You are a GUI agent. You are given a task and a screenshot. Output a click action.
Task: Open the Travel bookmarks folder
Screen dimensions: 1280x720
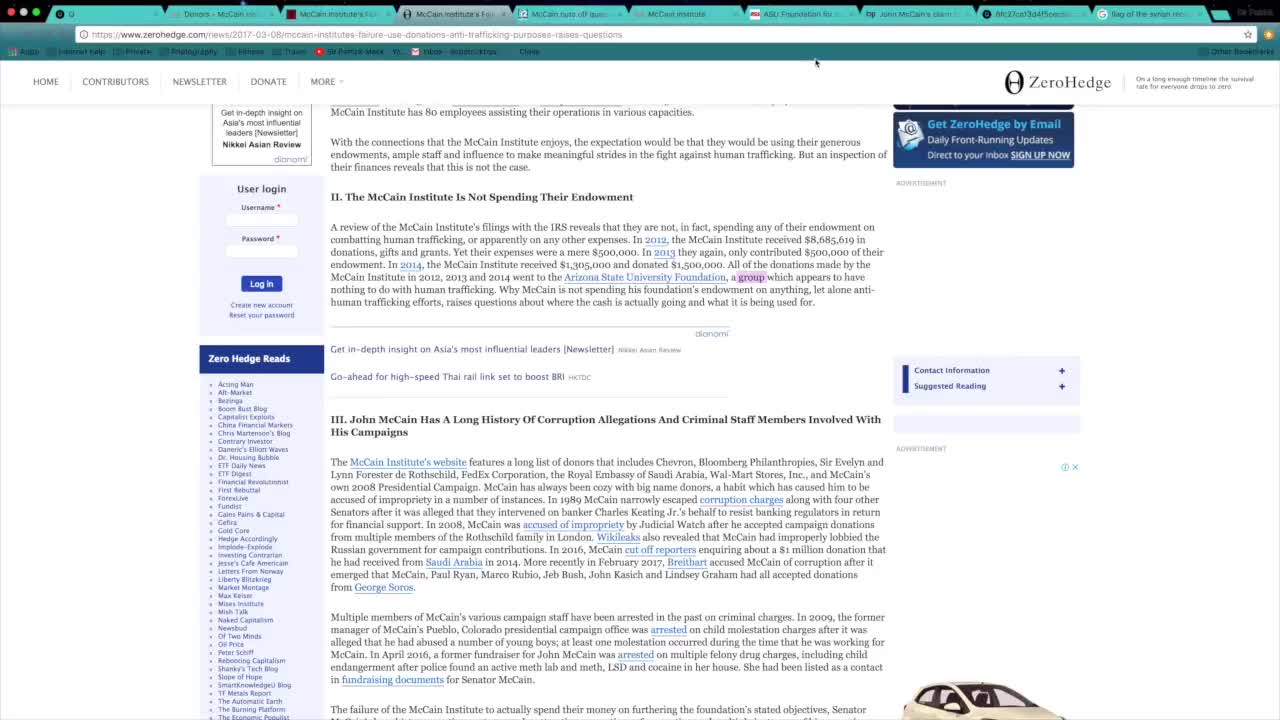click(290, 51)
